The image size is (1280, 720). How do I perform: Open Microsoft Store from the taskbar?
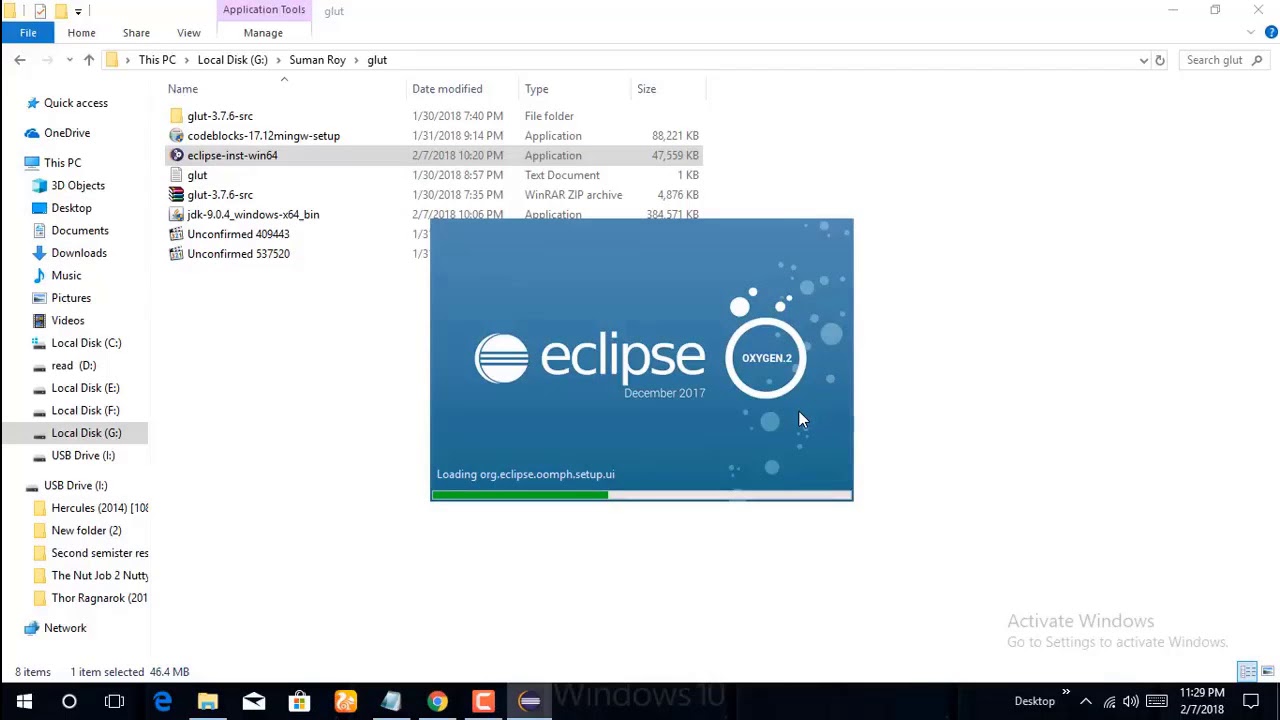coord(299,701)
